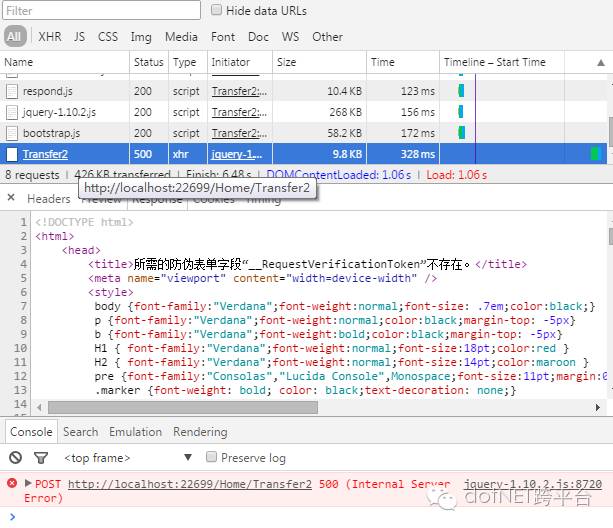Image resolution: width=613 pixels, height=528 pixels.
Task: Sort by the Status column header
Action: [x=149, y=62]
